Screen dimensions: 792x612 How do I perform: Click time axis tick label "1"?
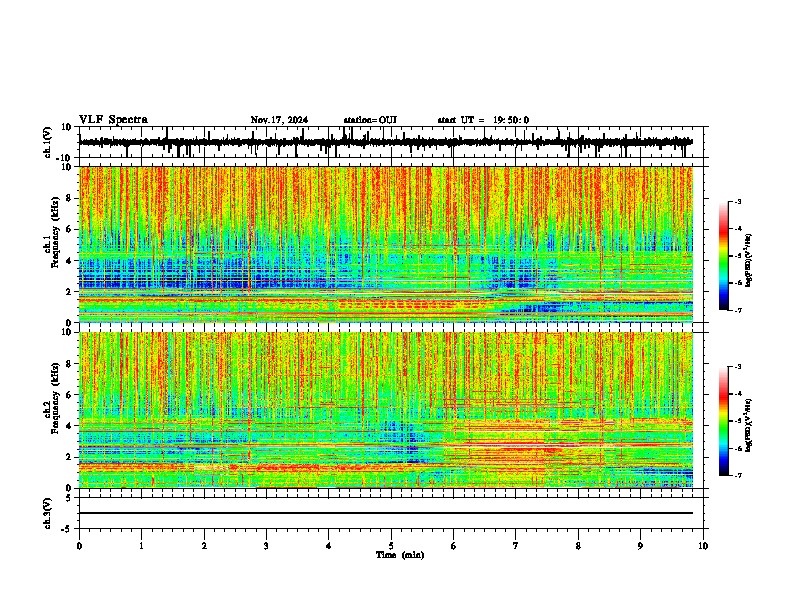pos(141,546)
